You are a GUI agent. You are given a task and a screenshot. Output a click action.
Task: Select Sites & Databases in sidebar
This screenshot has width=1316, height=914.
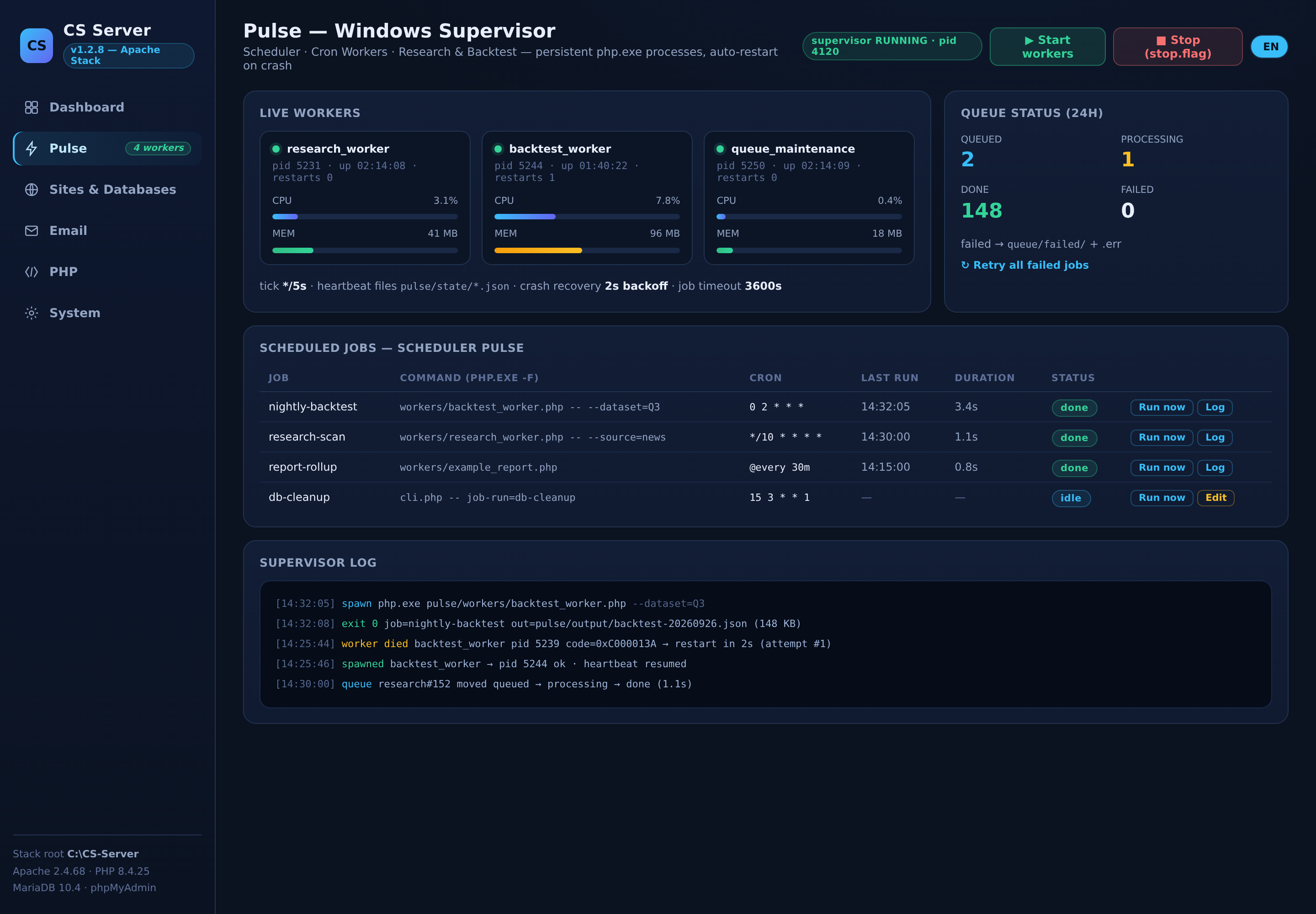pos(107,190)
